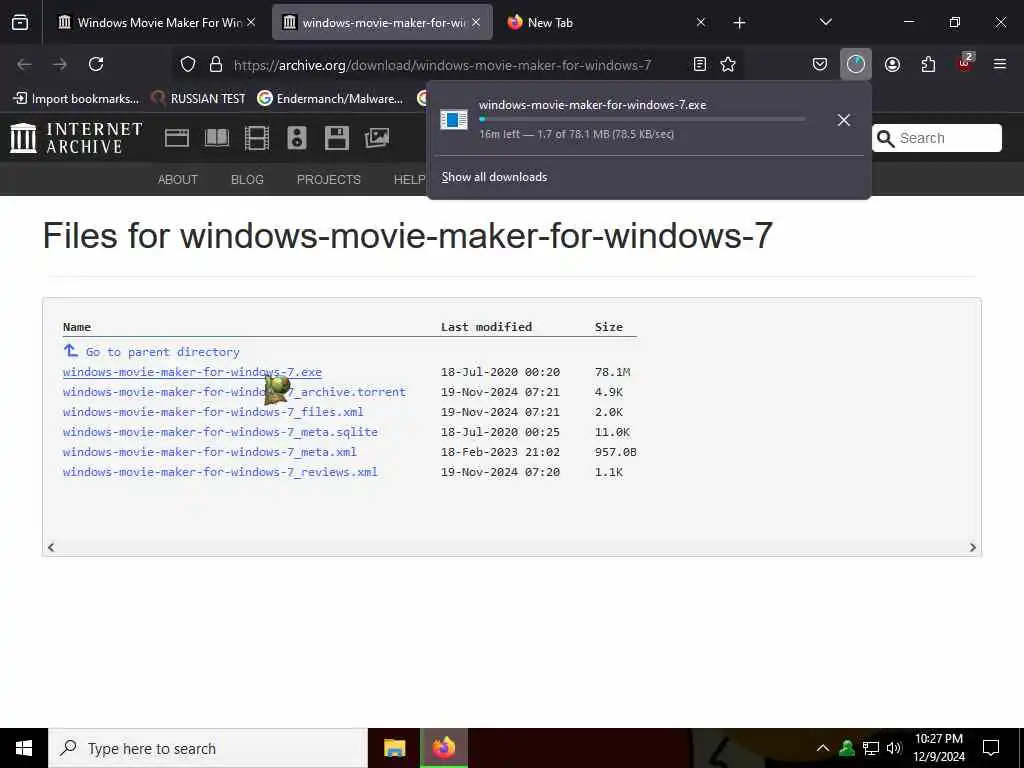Reload the current page

[96, 64]
